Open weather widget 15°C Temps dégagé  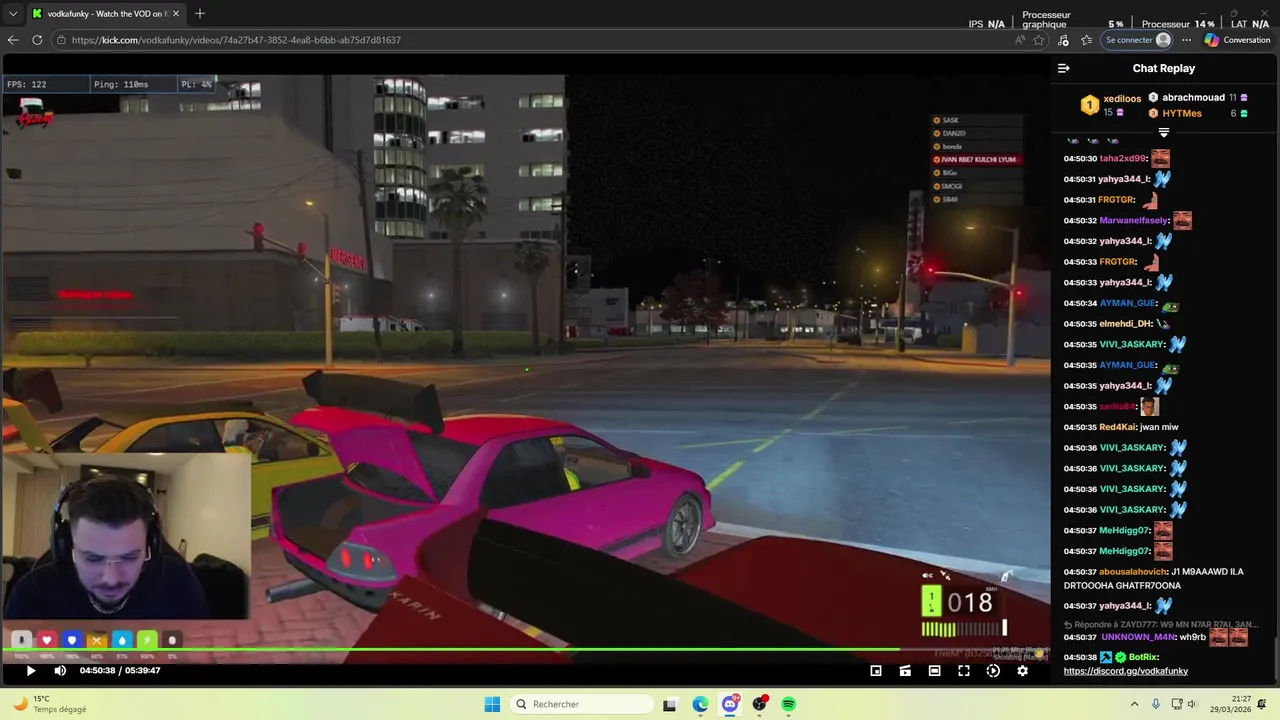pos(49,704)
